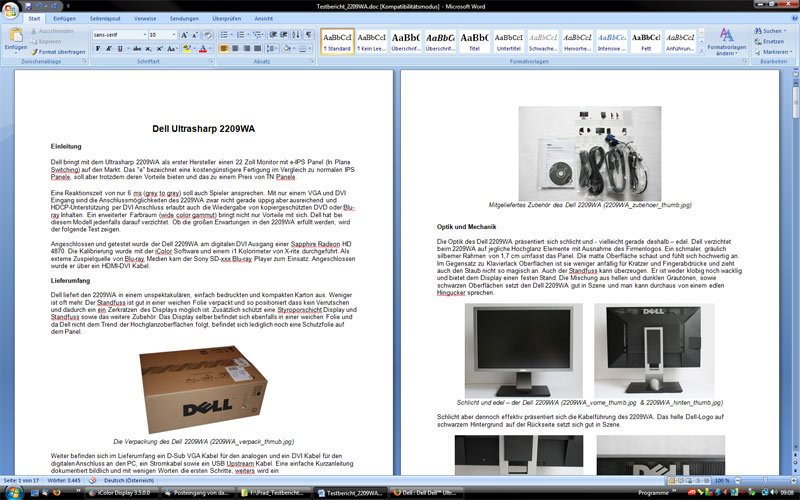Click spell check status icon in status bar
The width and height of the screenshot is (800, 500).
(92, 480)
